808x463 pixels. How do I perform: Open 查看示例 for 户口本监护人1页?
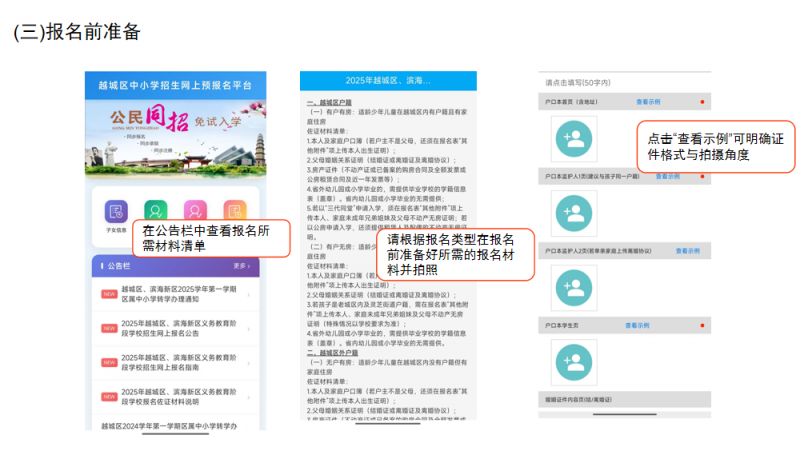point(667,176)
